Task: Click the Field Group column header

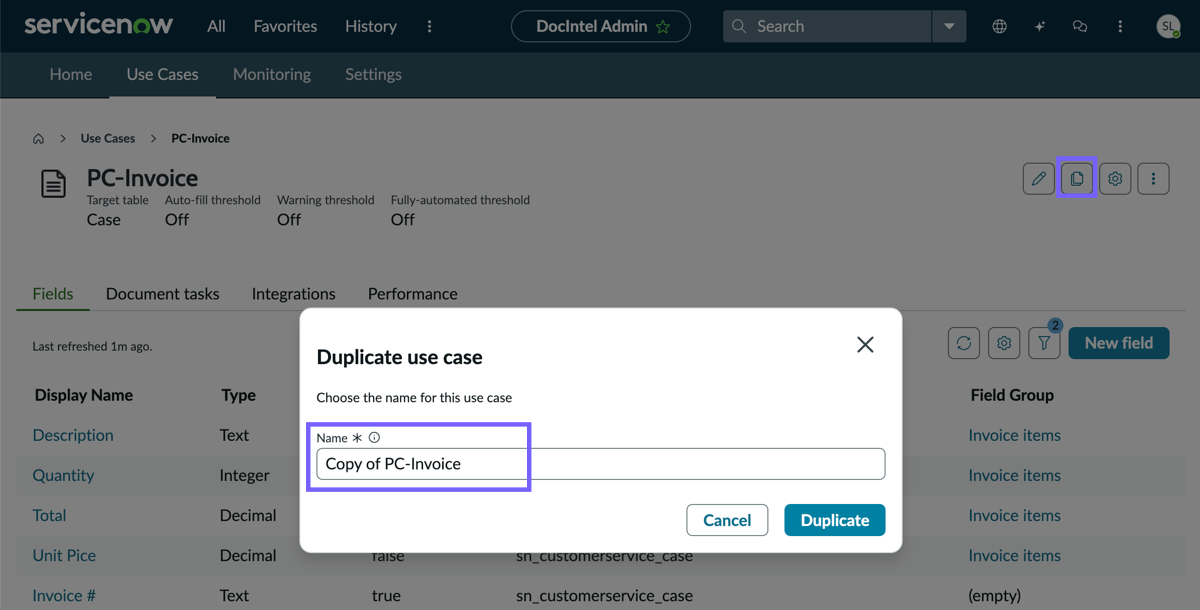Action: pos(1012,395)
